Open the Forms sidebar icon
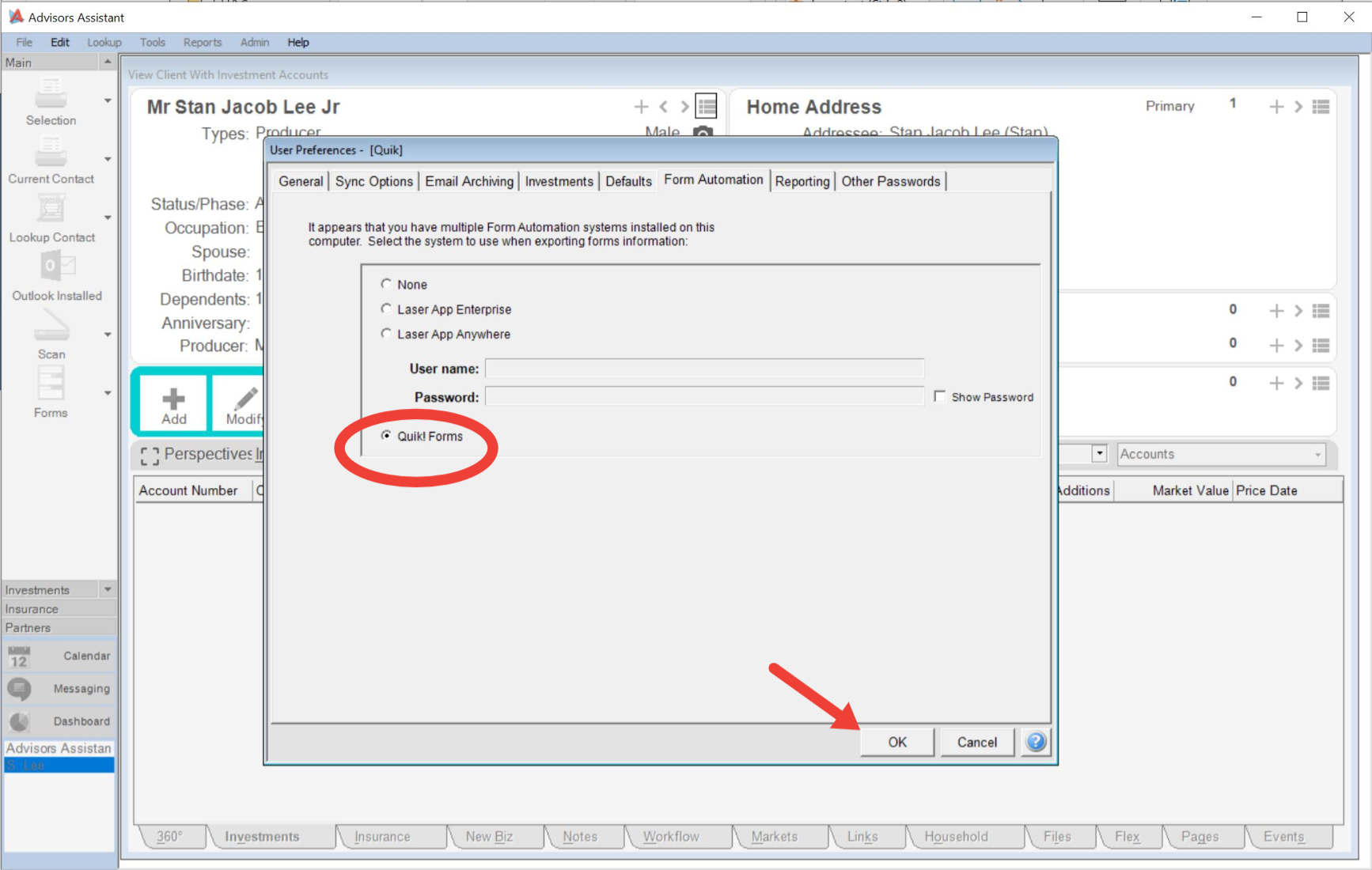The image size is (1372, 870). point(51,384)
